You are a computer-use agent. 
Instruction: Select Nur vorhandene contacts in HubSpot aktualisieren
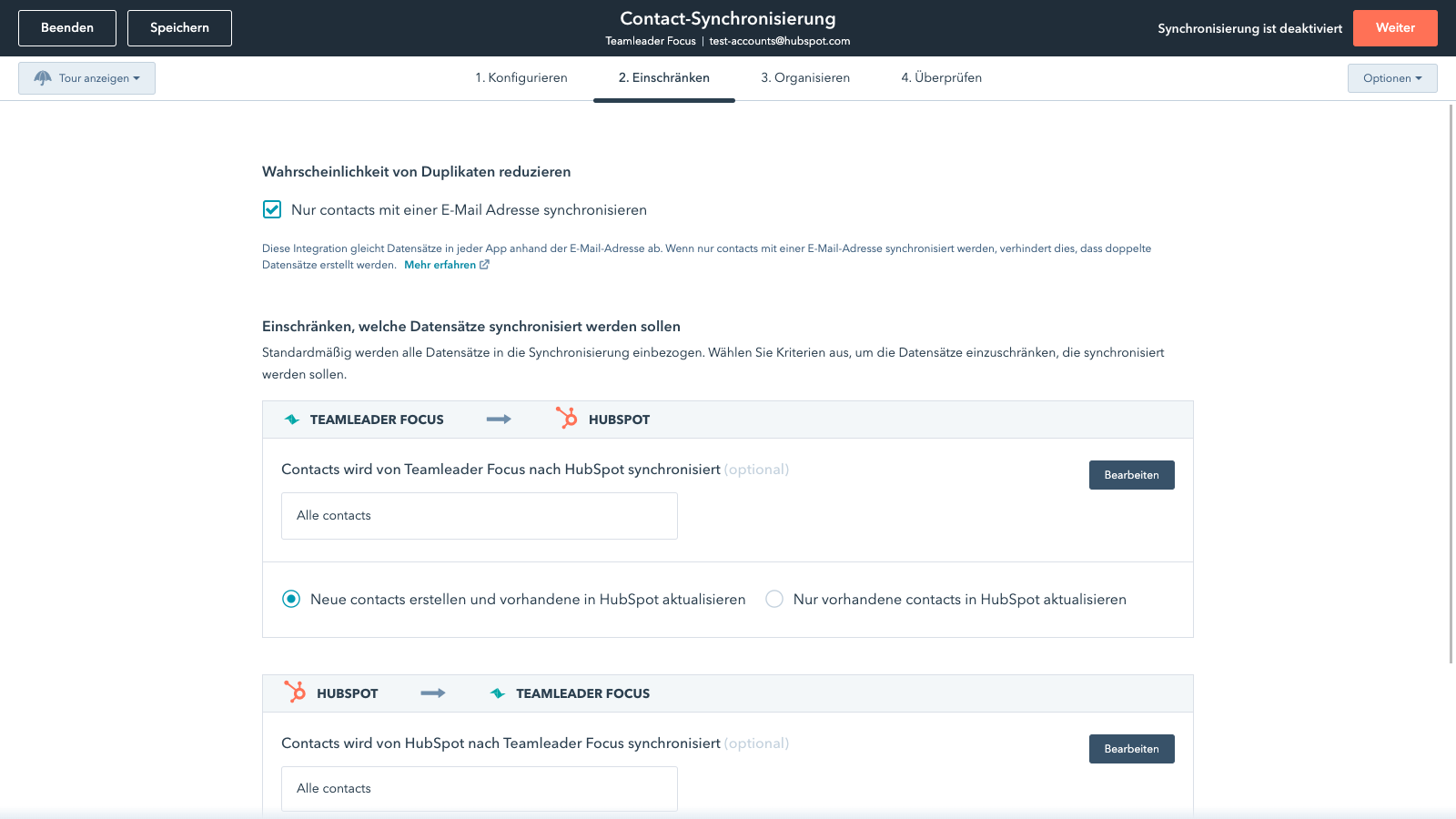click(x=774, y=599)
